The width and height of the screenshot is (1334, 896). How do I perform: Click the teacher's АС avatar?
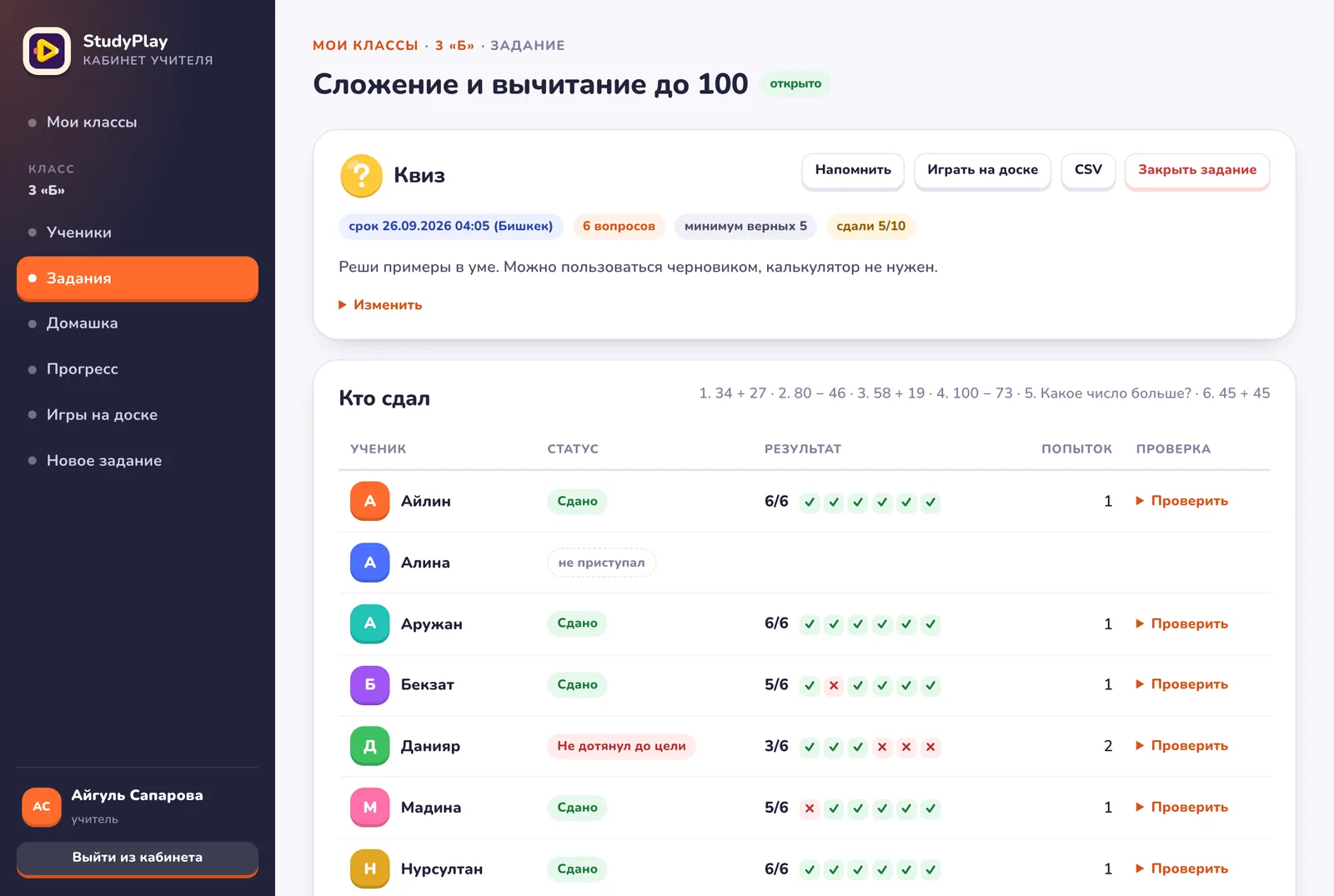[x=42, y=807]
